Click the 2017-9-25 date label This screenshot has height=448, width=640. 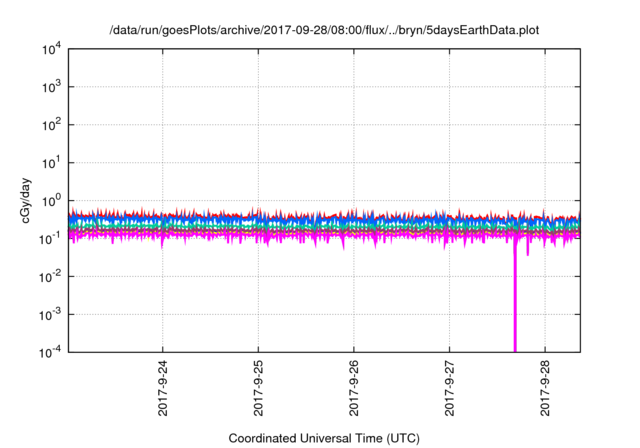pos(258,388)
